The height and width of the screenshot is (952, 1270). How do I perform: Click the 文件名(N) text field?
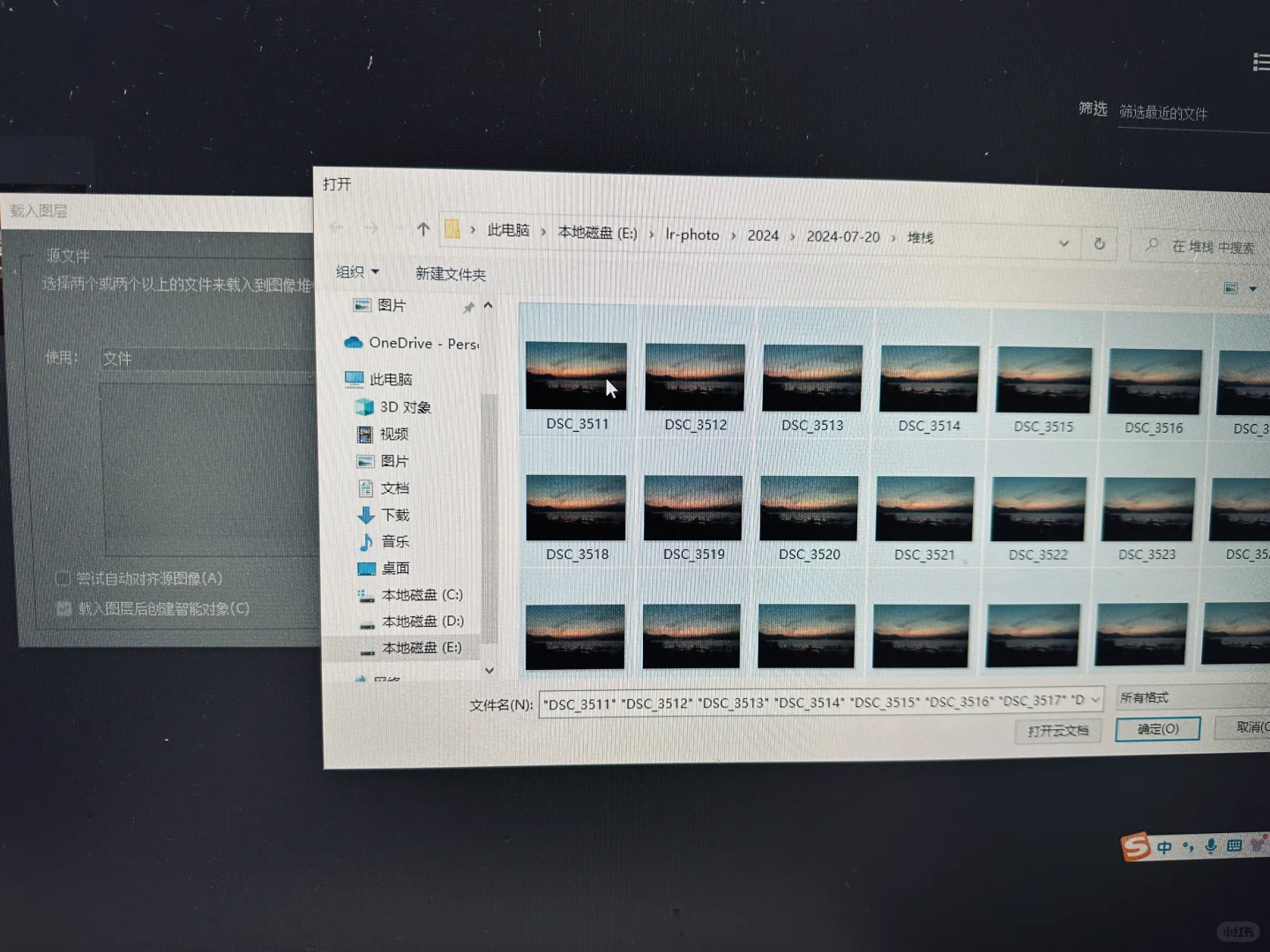[x=820, y=702]
